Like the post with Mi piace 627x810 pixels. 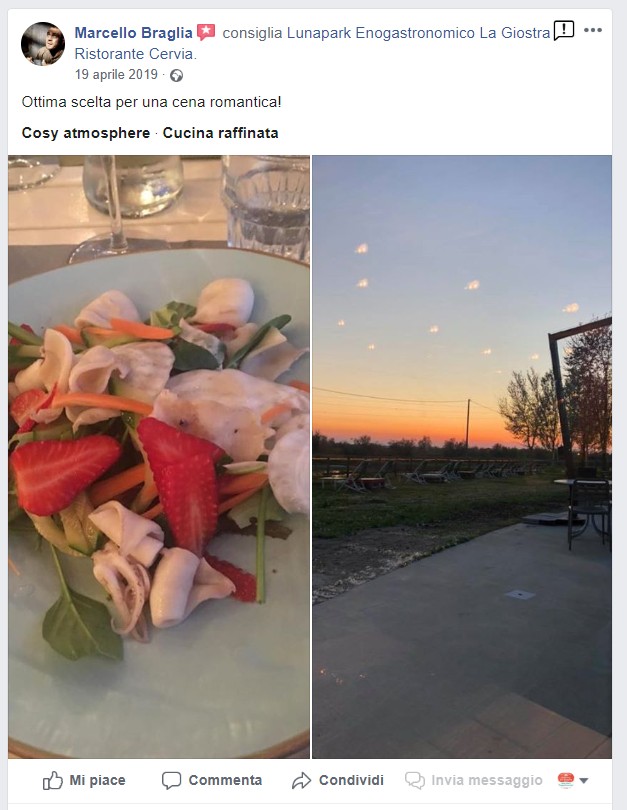click(84, 780)
